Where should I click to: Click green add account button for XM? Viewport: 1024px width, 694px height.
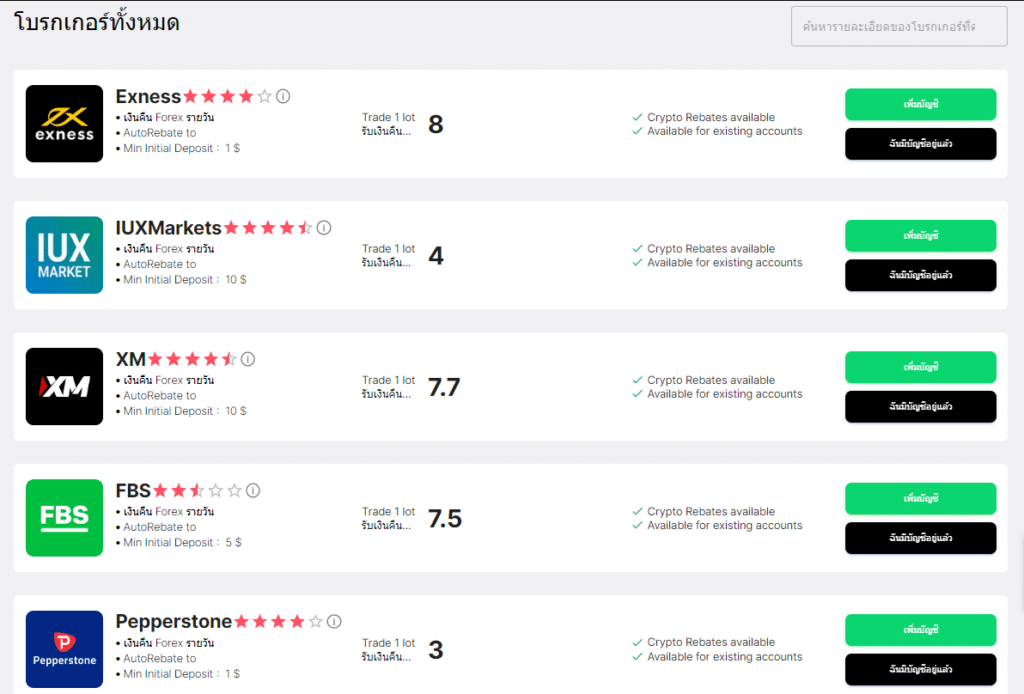click(x=920, y=367)
